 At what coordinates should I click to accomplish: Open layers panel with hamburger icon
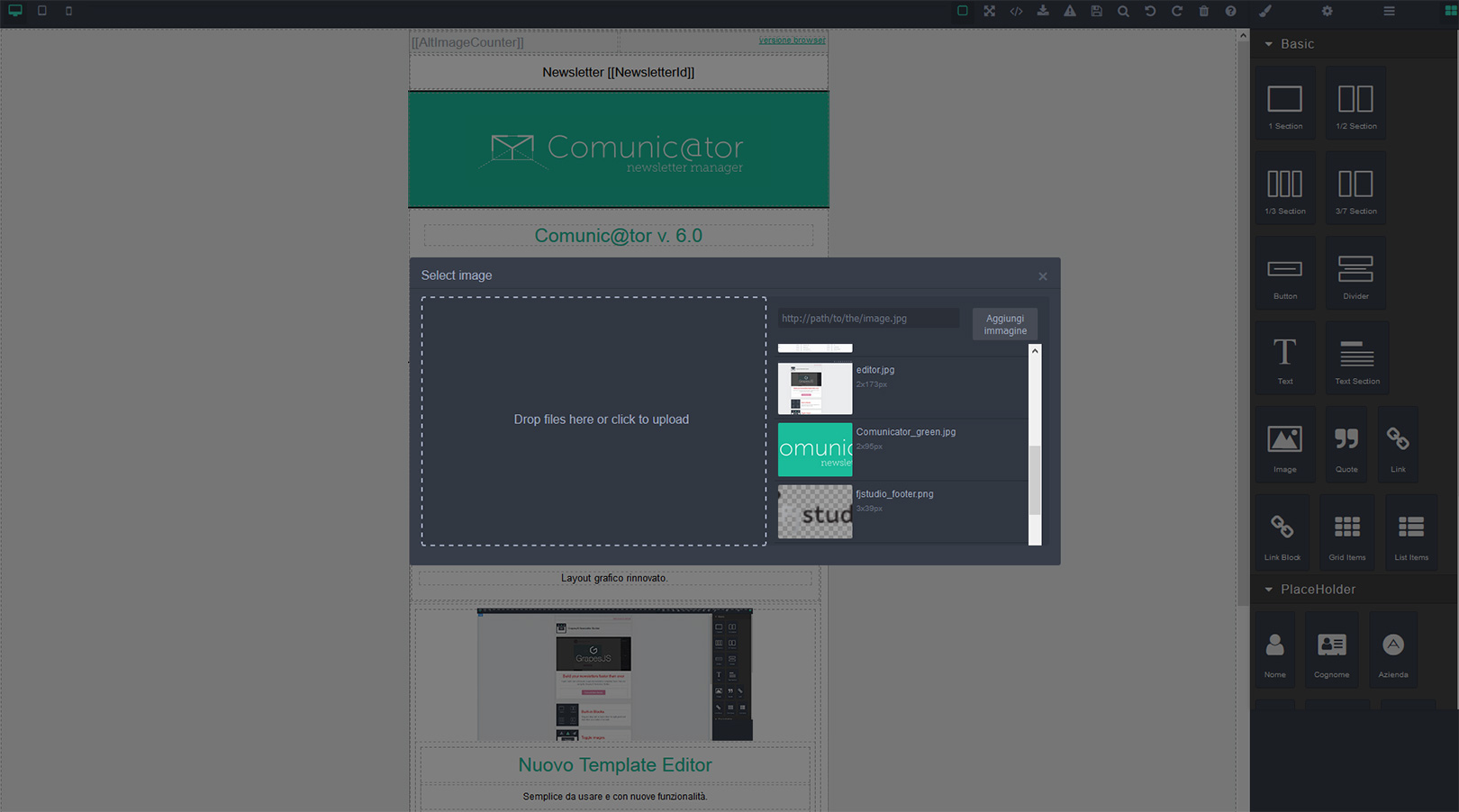click(x=1389, y=11)
